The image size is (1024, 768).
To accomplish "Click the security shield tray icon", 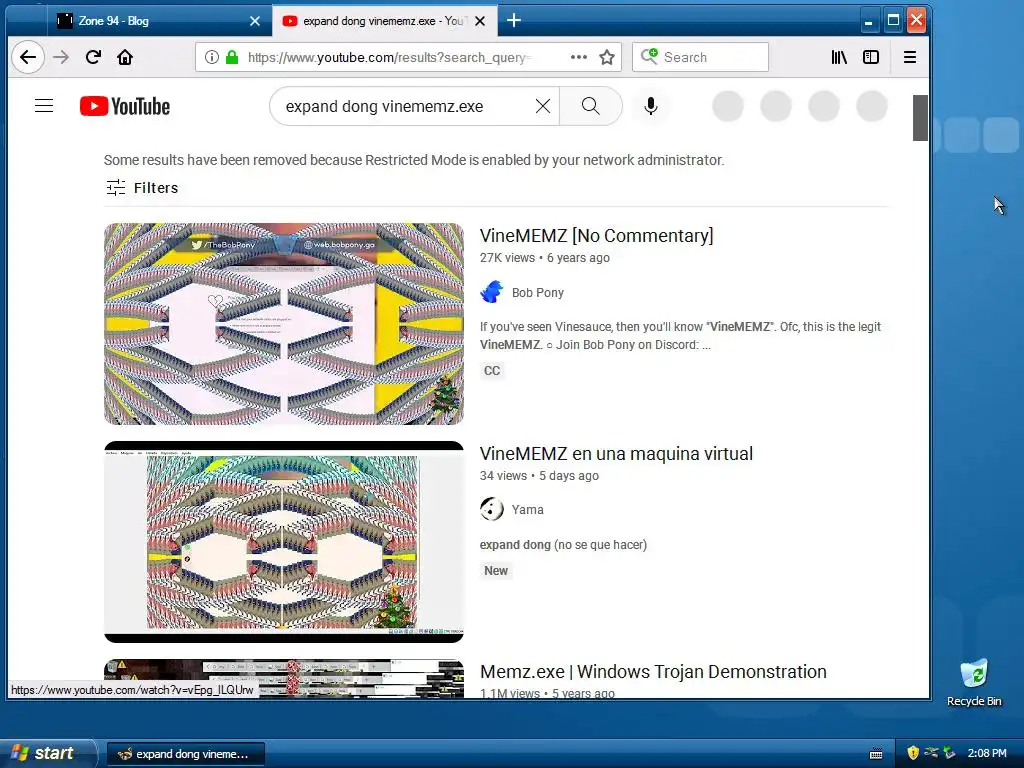I will [x=913, y=753].
